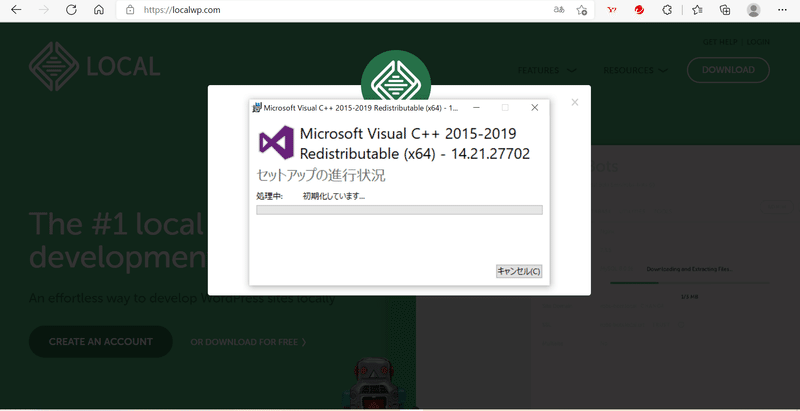Image resolution: width=800 pixels, height=411 pixels.
Task: Click the セットアップの進行状況 heading
Action: coord(320,175)
